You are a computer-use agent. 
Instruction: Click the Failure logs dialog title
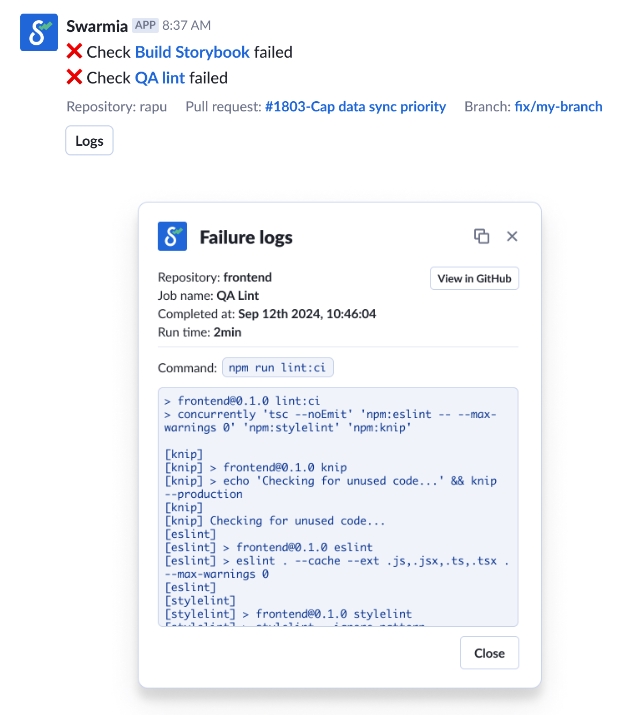coord(246,237)
